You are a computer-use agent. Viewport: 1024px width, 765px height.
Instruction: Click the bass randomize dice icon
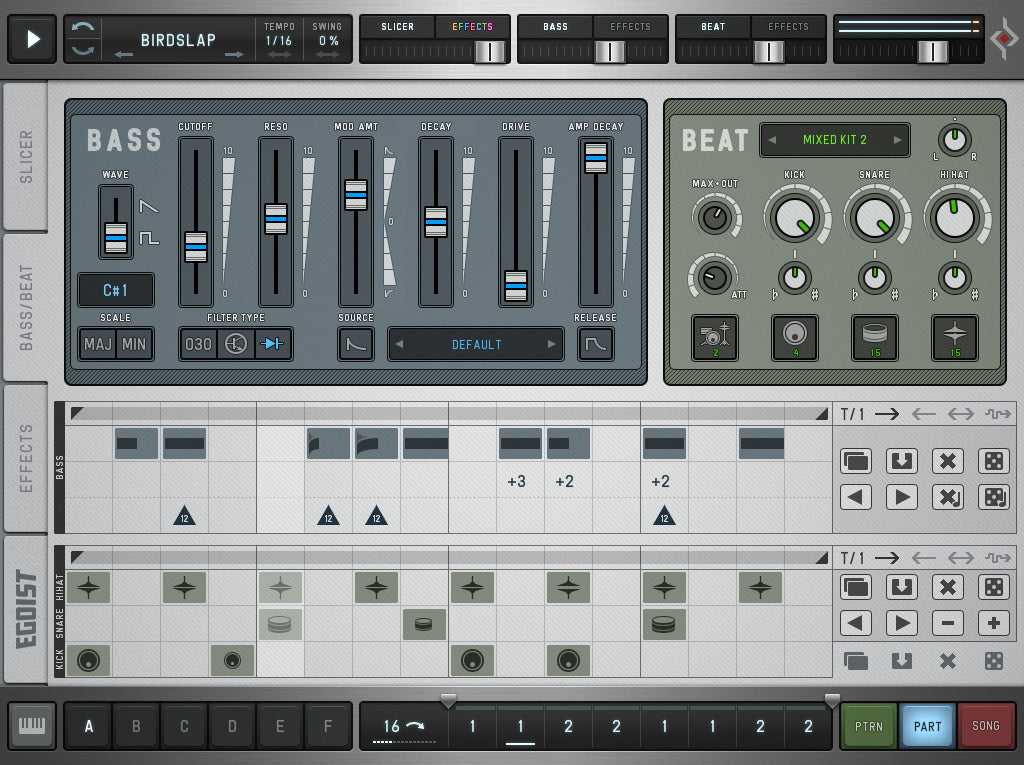click(993, 461)
